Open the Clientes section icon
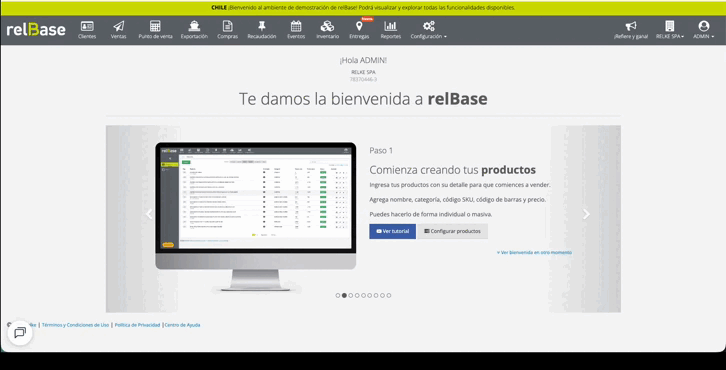 click(x=87, y=26)
